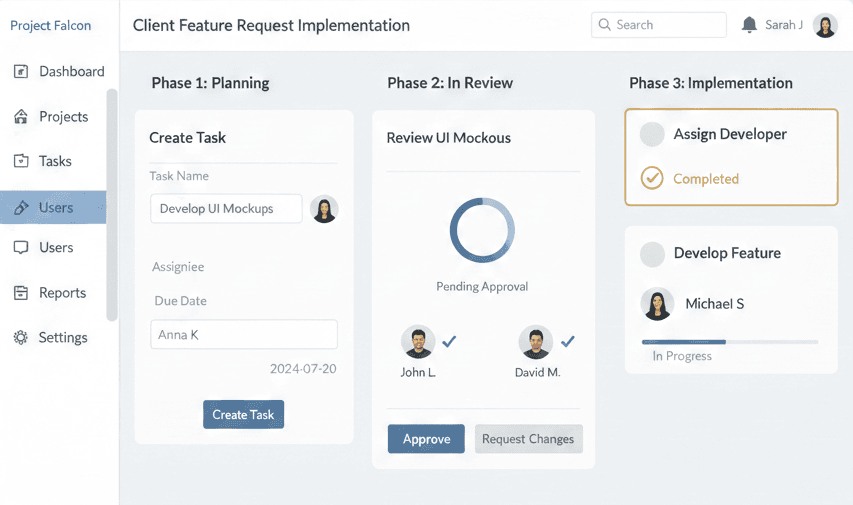Toggle the circle beside Develop Feature
Image resolution: width=853 pixels, height=505 pixels.
click(x=652, y=254)
